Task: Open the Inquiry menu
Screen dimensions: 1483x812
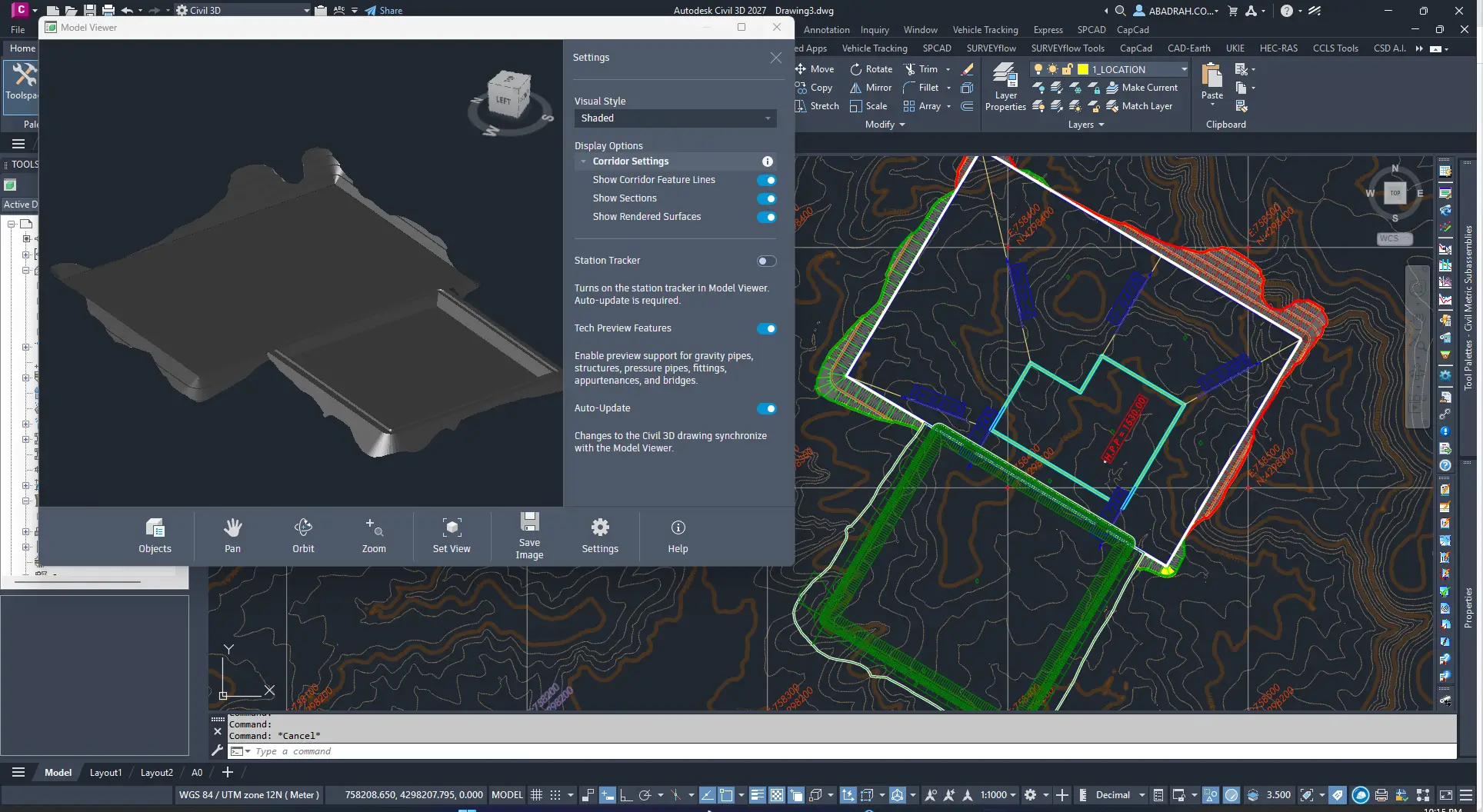Action: point(875,30)
